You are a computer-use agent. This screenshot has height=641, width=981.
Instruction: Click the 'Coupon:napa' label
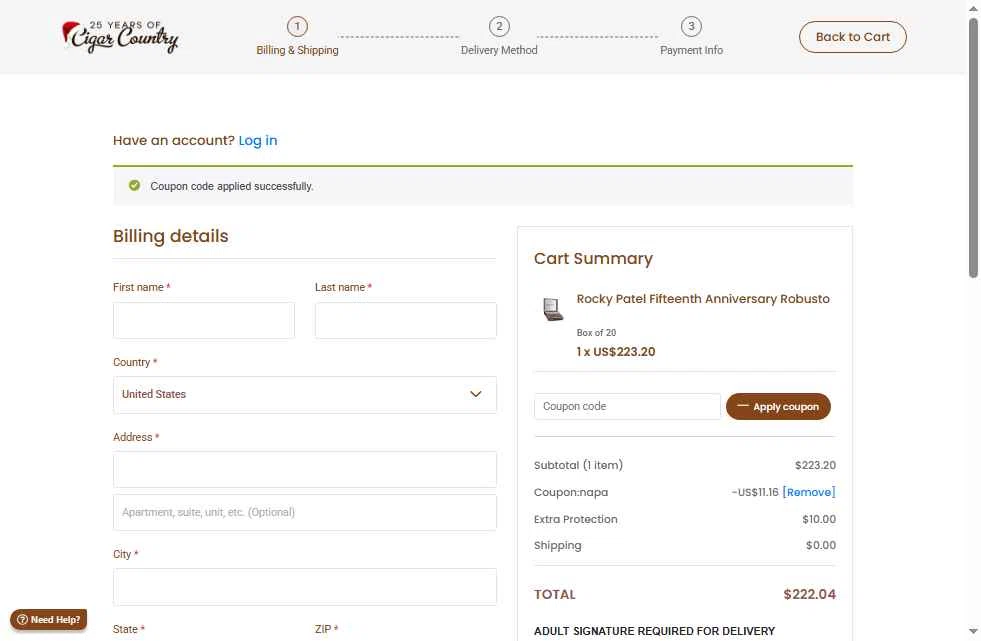(x=571, y=492)
